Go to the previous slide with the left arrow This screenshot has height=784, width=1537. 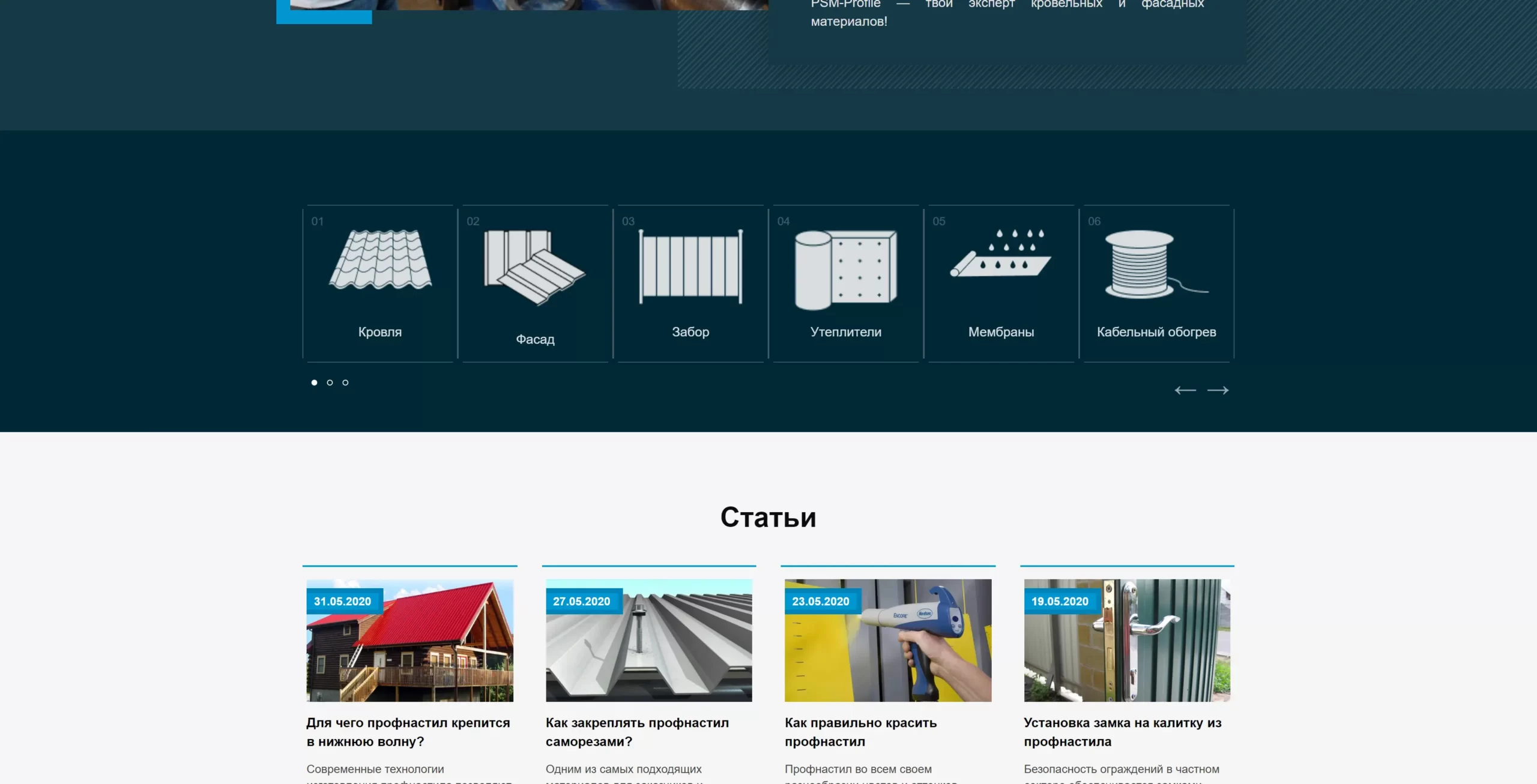coord(1185,390)
